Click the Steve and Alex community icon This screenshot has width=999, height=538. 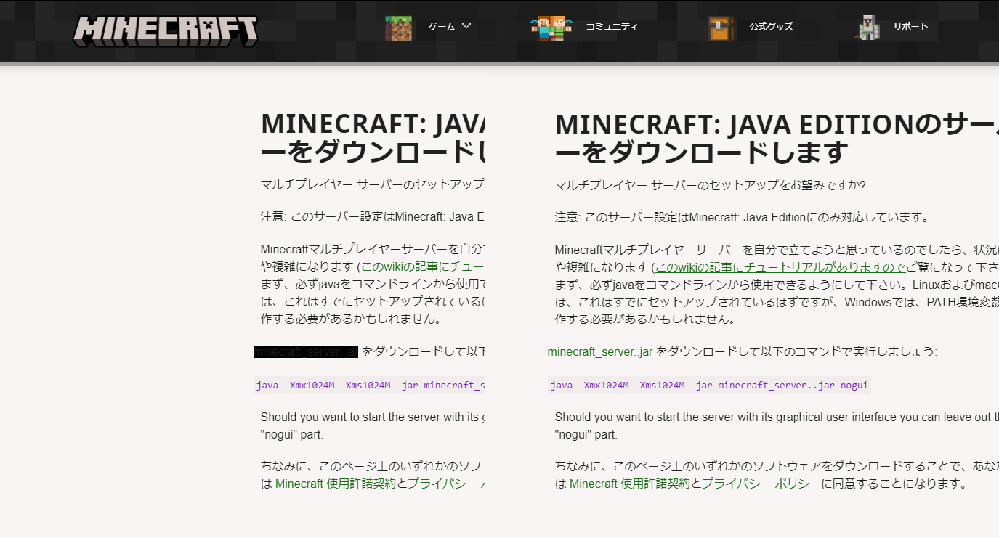(550, 27)
